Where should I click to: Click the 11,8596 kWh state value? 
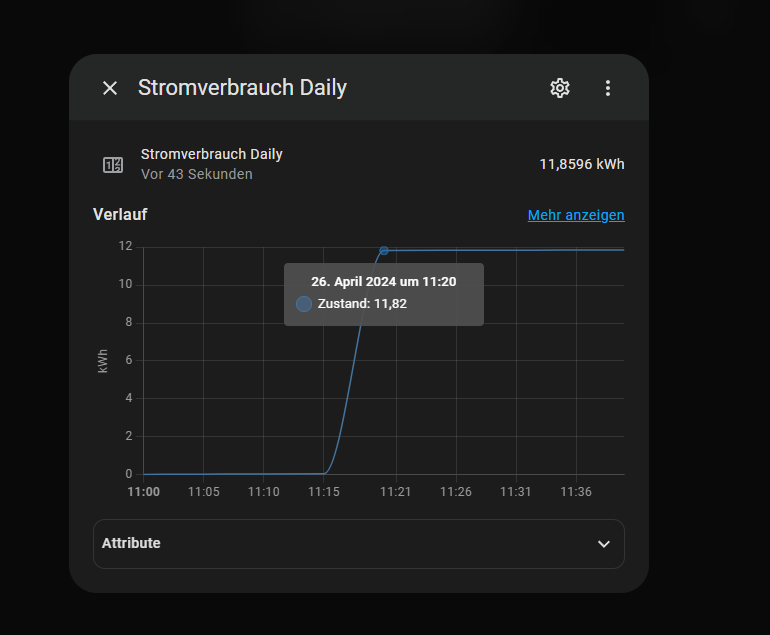click(581, 164)
